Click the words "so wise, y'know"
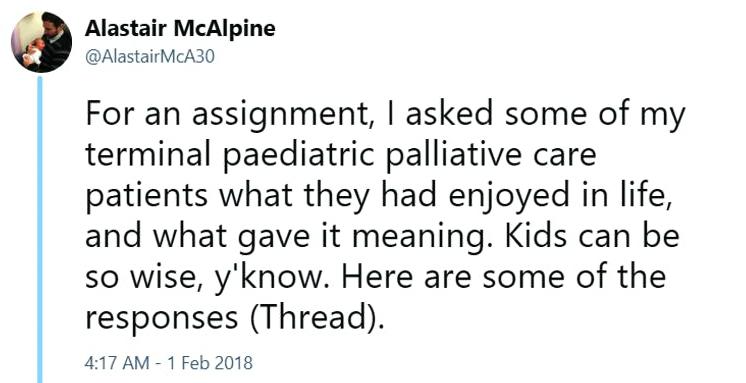 (207, 278)
